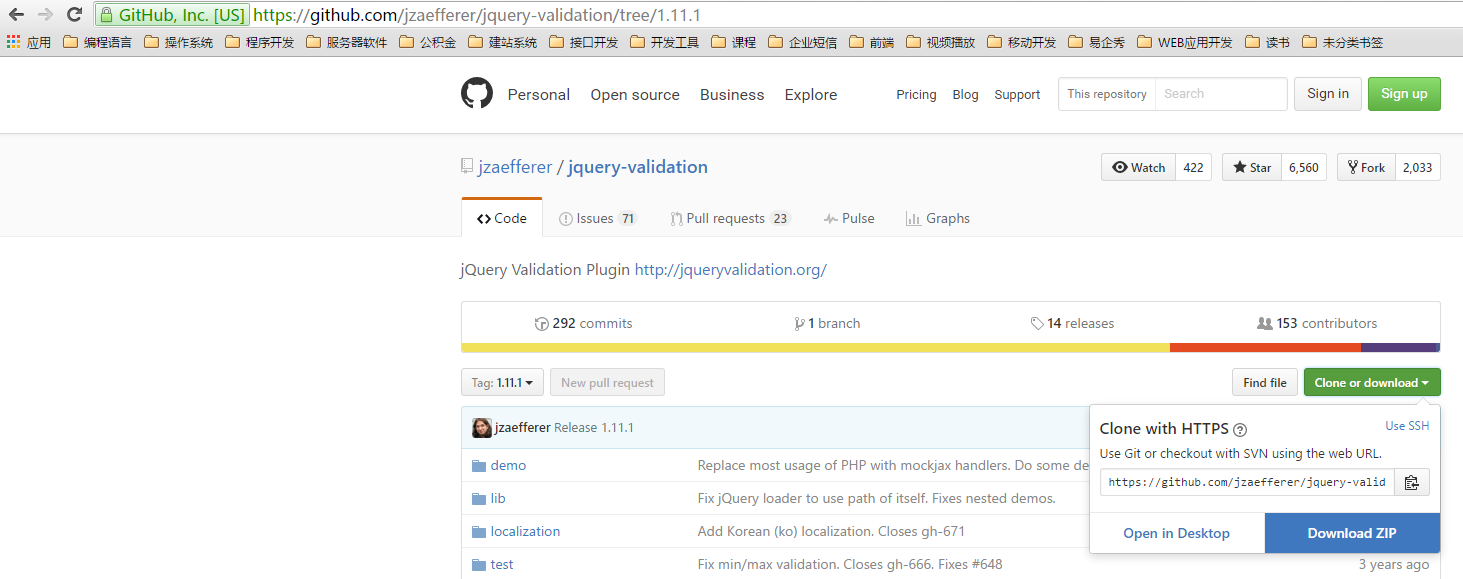Click the demo folder icon
1463x579 pixels.
click(x=478, y=466)
